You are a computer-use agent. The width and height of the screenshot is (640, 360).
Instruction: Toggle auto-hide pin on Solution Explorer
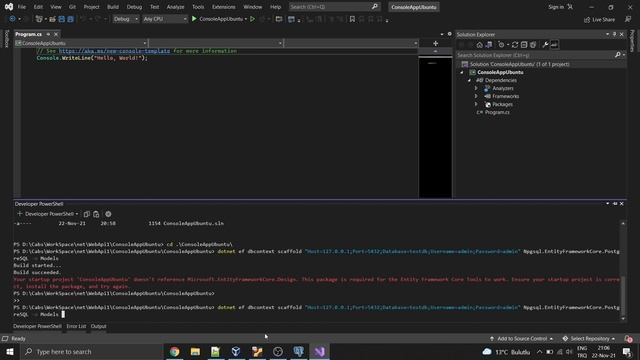coord(614,34)
